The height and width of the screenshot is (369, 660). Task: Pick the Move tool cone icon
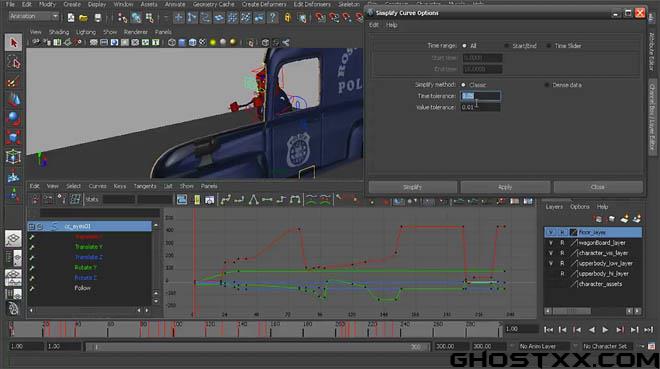pyautogui.click(x=13, y=100)
